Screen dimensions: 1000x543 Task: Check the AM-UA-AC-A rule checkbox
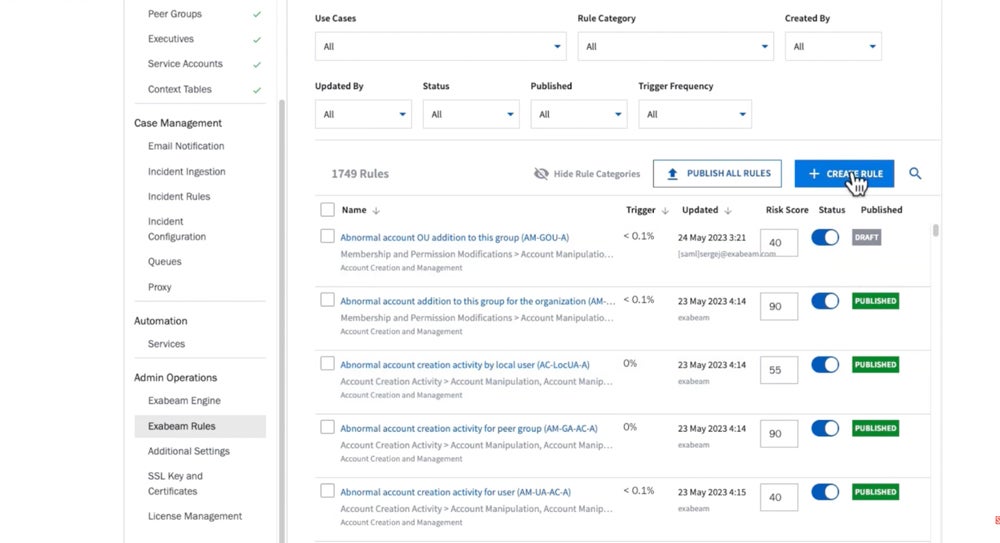(x=327, y=491)
